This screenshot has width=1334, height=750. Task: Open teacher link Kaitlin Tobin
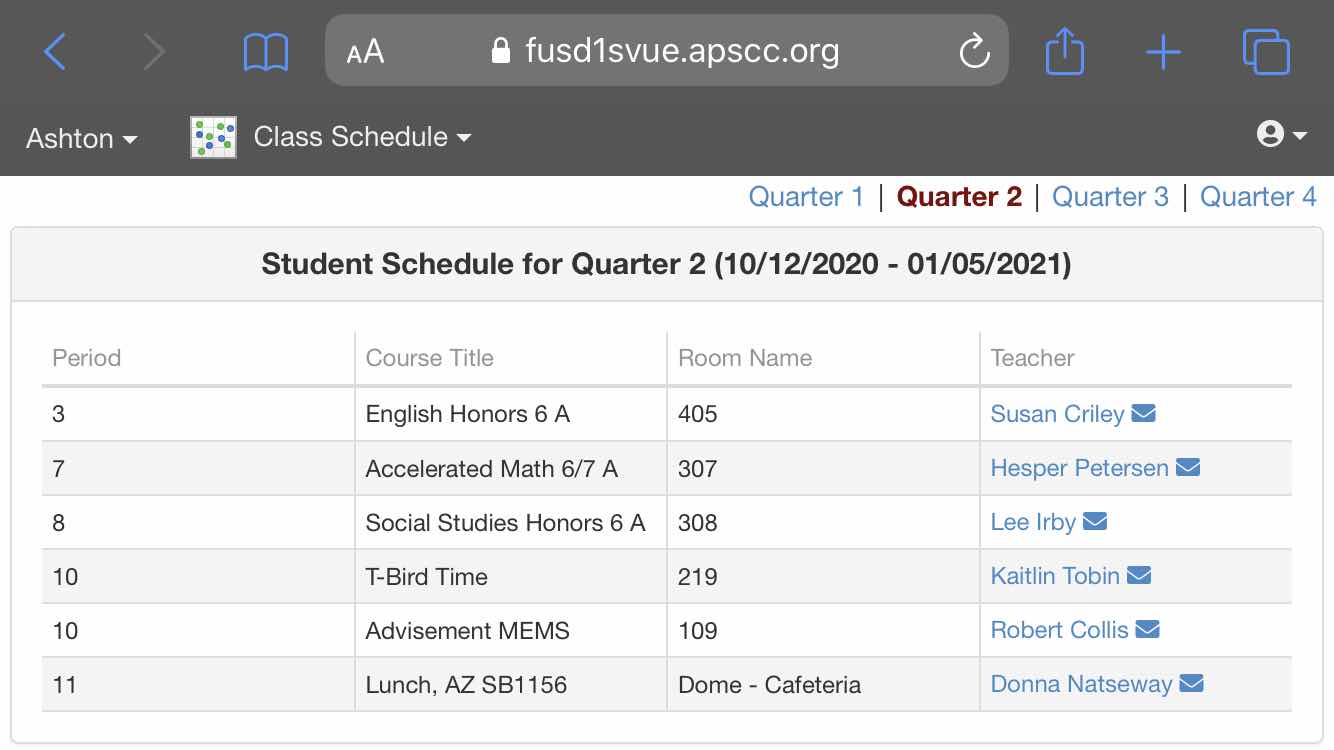[1055, 576]
